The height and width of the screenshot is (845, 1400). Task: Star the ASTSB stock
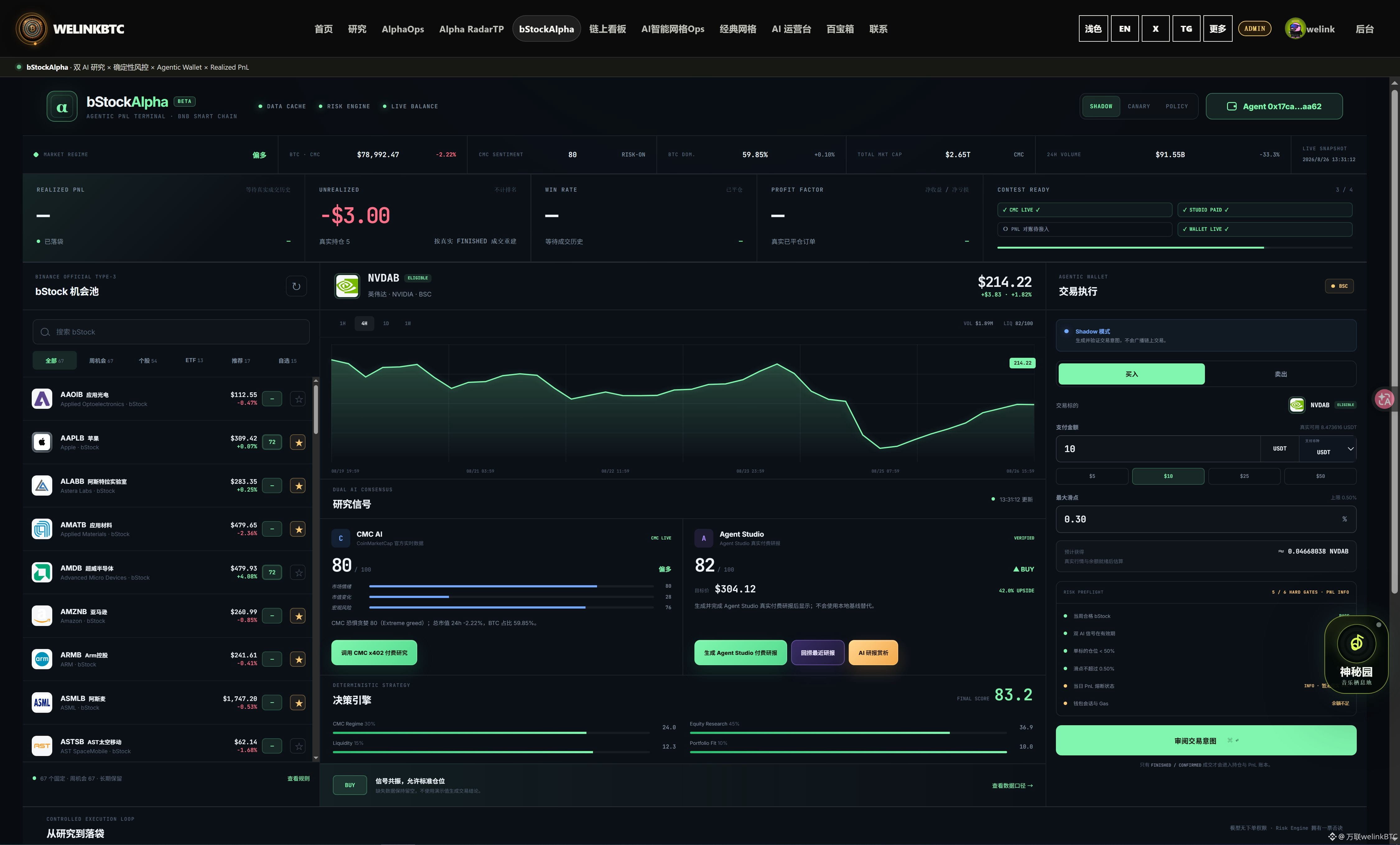(298, 746)
